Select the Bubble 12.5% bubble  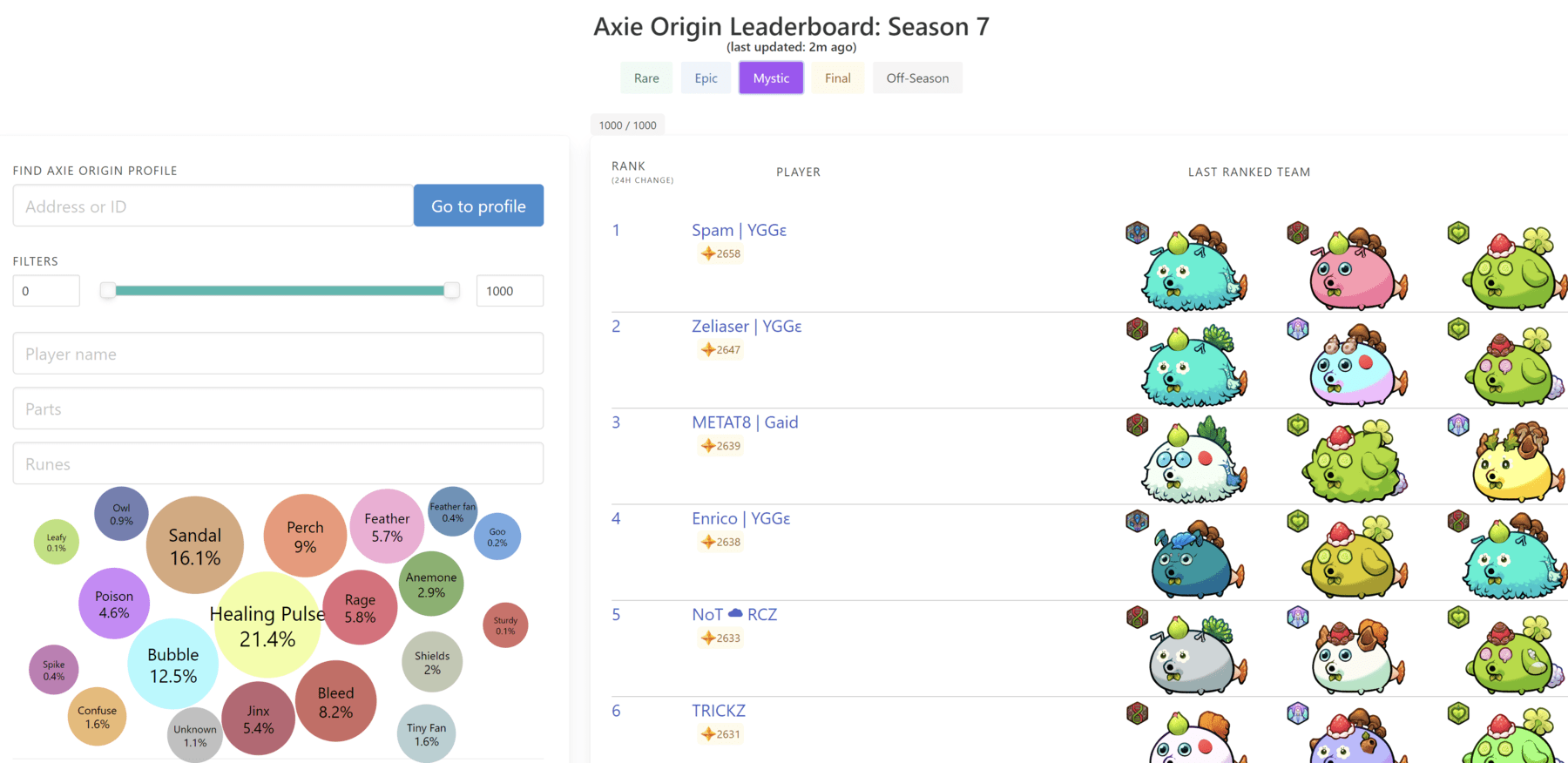pos(172,665)
